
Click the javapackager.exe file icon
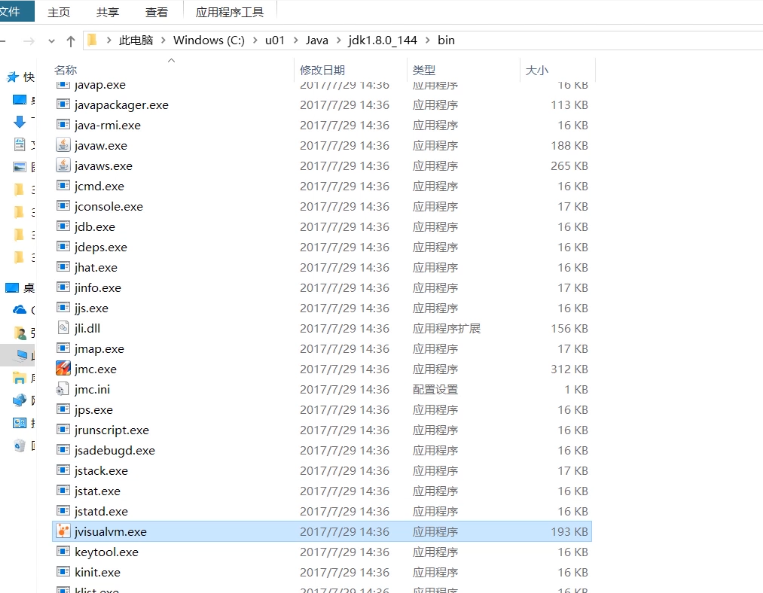point(63,104)
